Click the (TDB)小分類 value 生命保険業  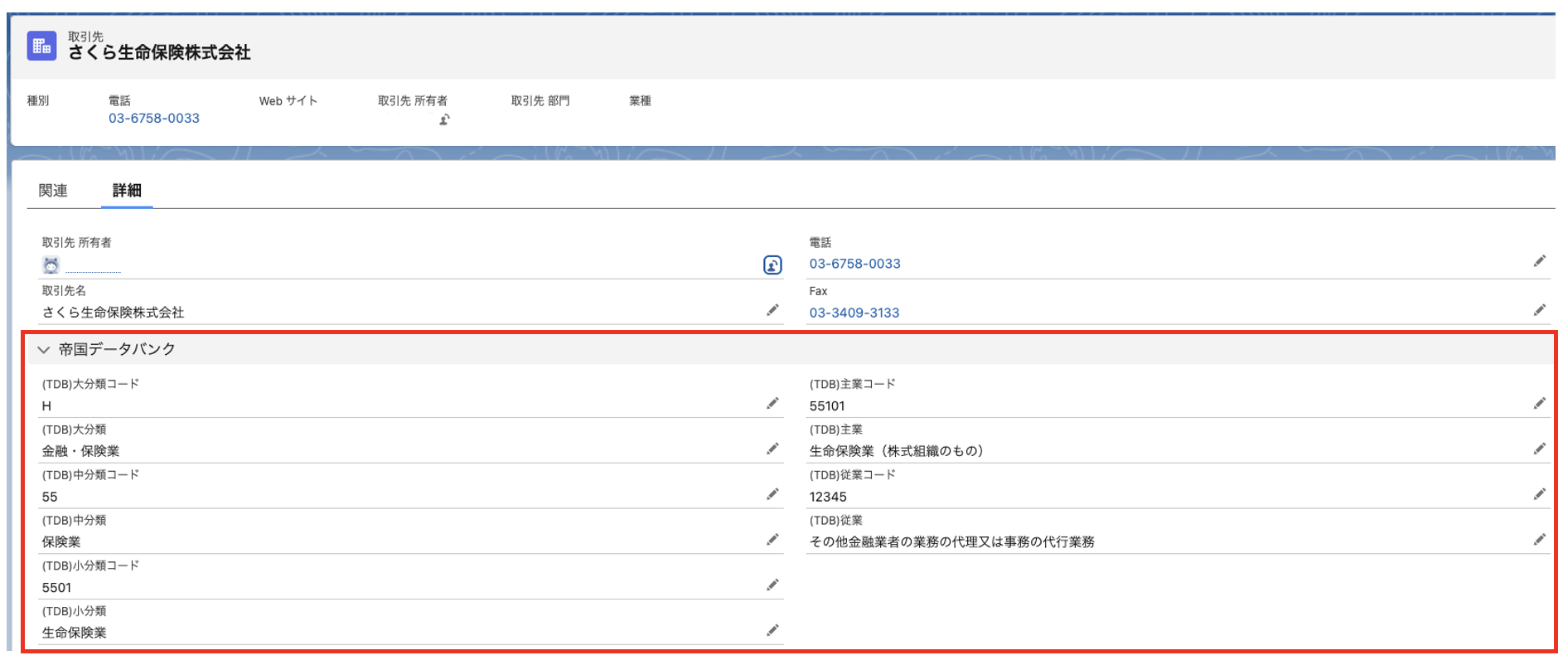(75, 633)
